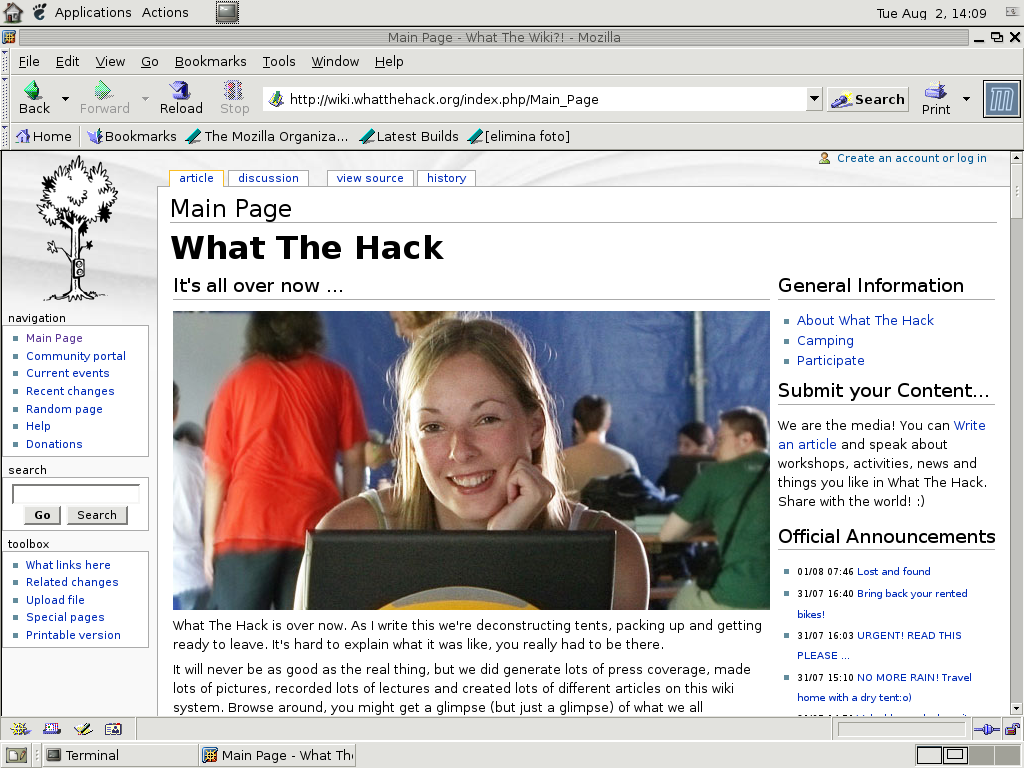Open Navigator component icon in status bar
The height and width of the screenshot is (768, 1024).
coord(20,729)
